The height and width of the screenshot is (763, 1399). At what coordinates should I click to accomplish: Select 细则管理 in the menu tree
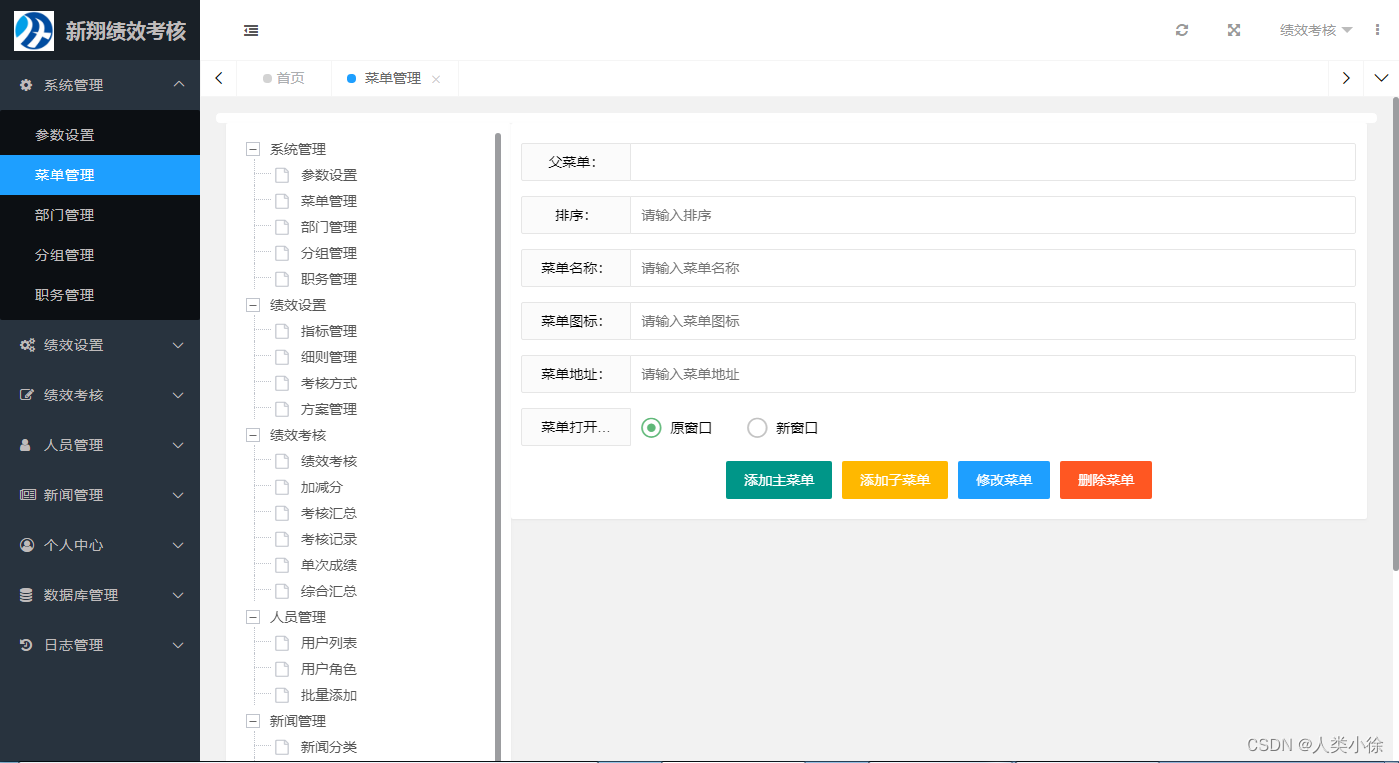(x=329, y=357)
